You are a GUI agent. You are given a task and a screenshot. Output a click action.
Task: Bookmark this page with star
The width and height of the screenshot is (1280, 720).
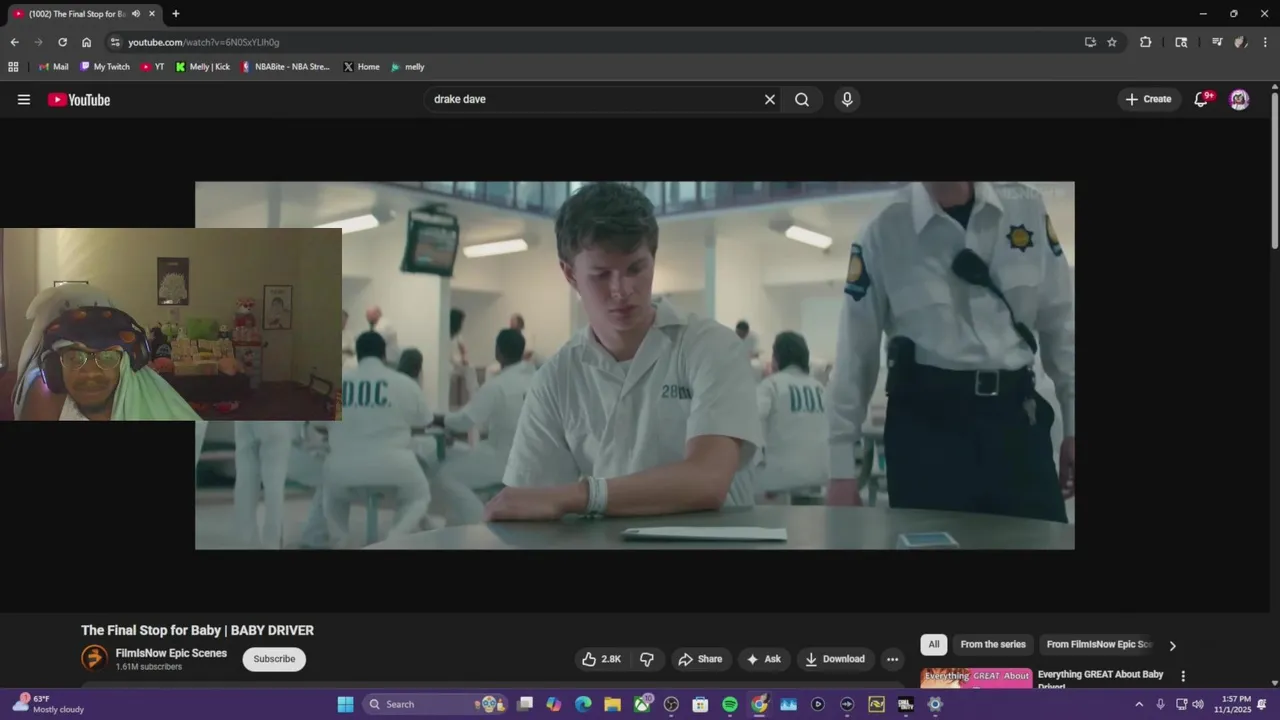pyautogui.click(x=1112, y=42)
